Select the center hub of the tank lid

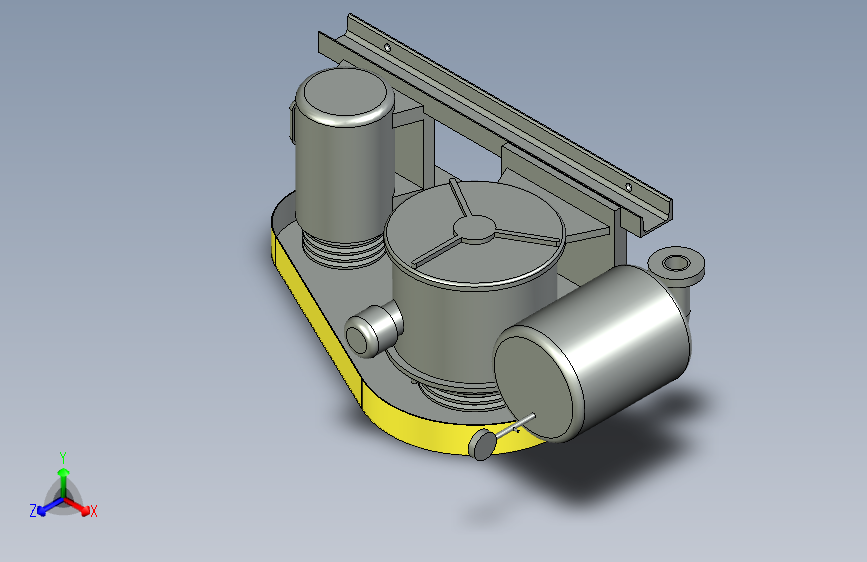pos(473,228)
